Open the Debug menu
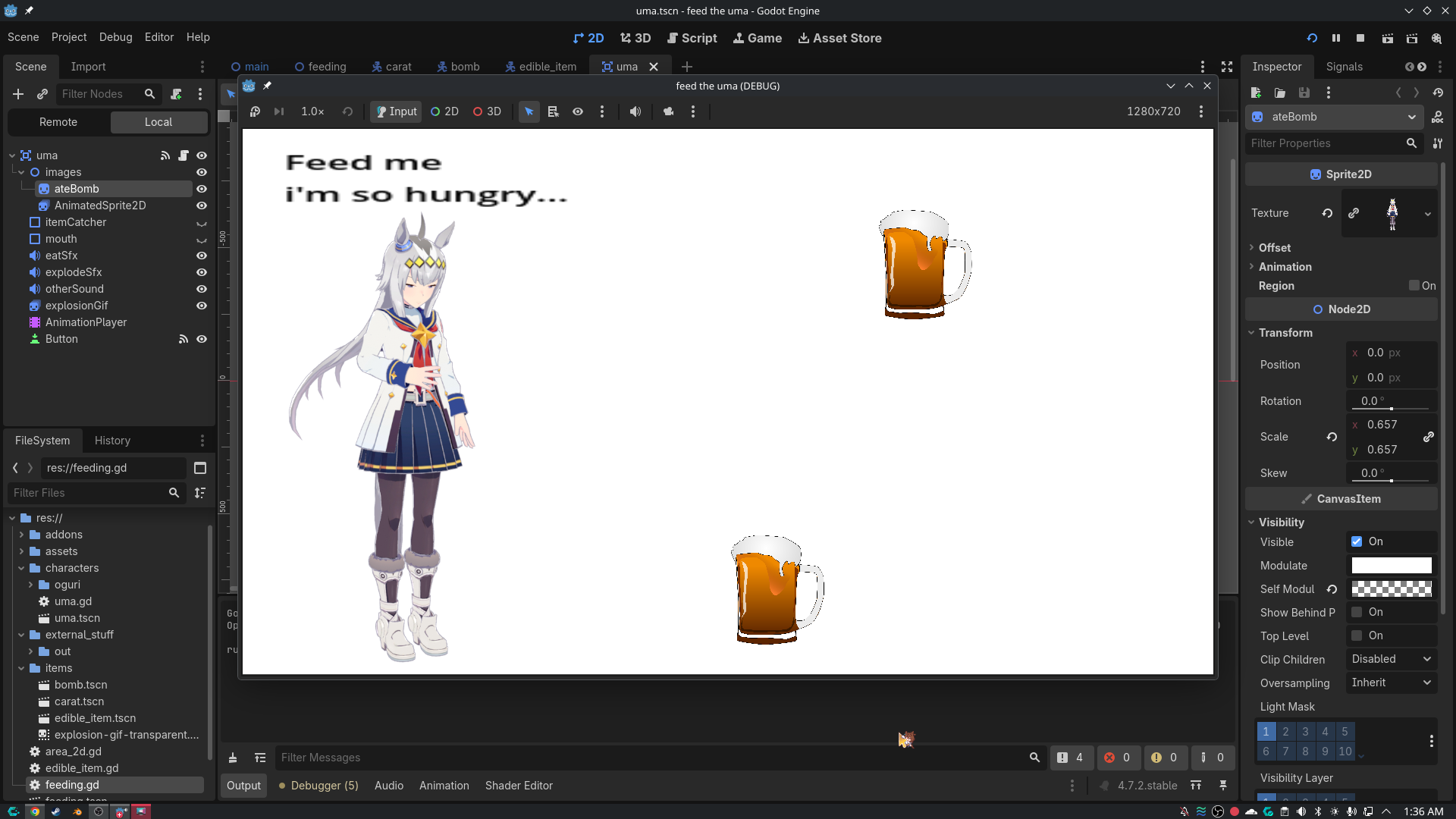Viewport: 1456px width, 819px height. pos(115,37)
